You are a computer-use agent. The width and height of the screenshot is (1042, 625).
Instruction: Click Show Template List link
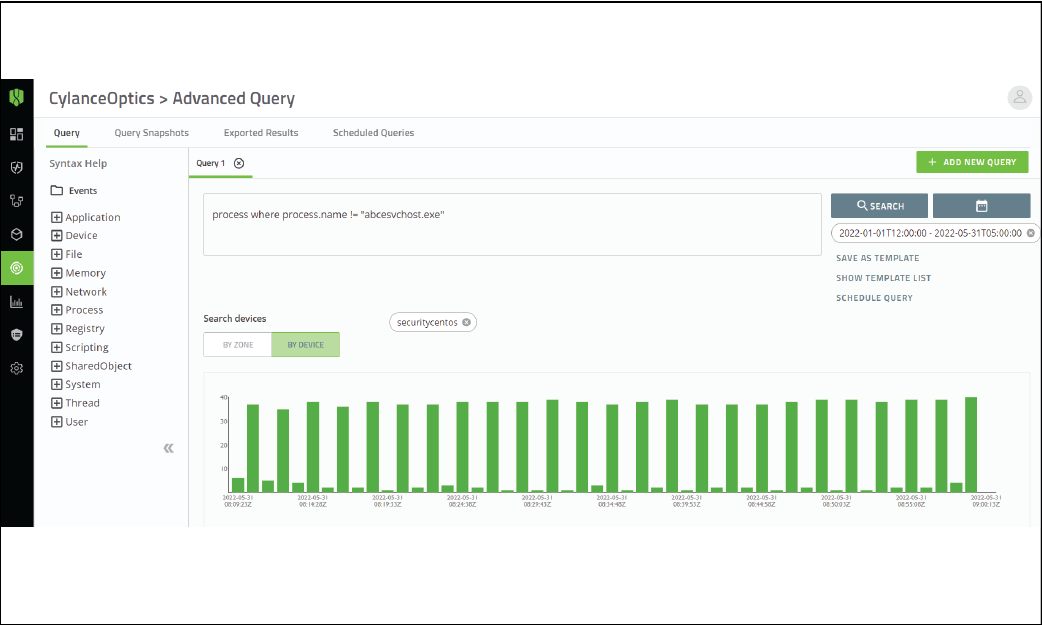click(x=883, y=278)
